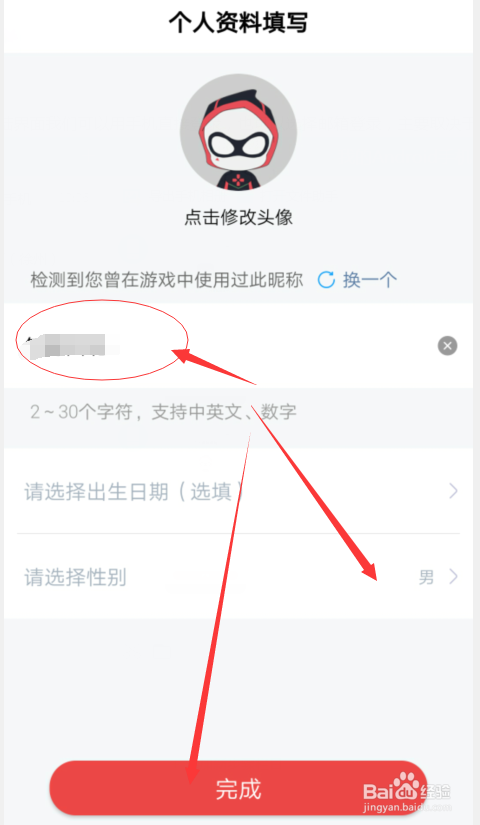This screenshot has width=480, height=825.
Task: Tap the masked cartoon avatar image
Action: (x=238, y=132)
